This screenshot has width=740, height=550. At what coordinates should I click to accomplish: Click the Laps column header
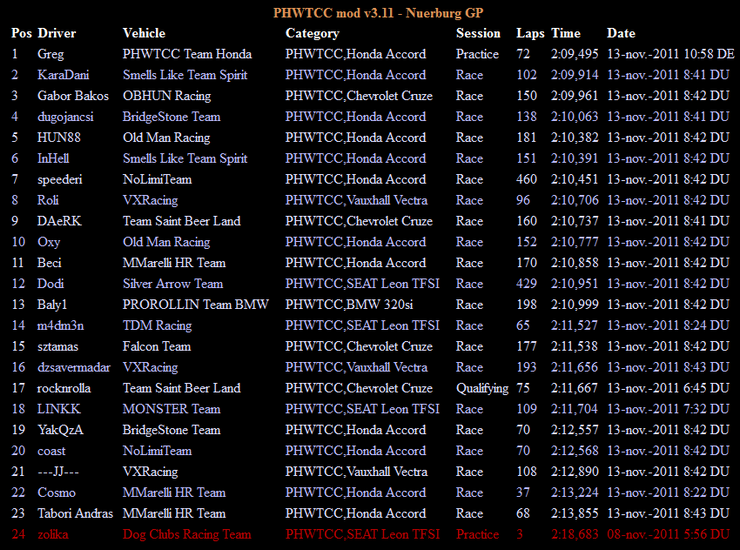[530, 34]
